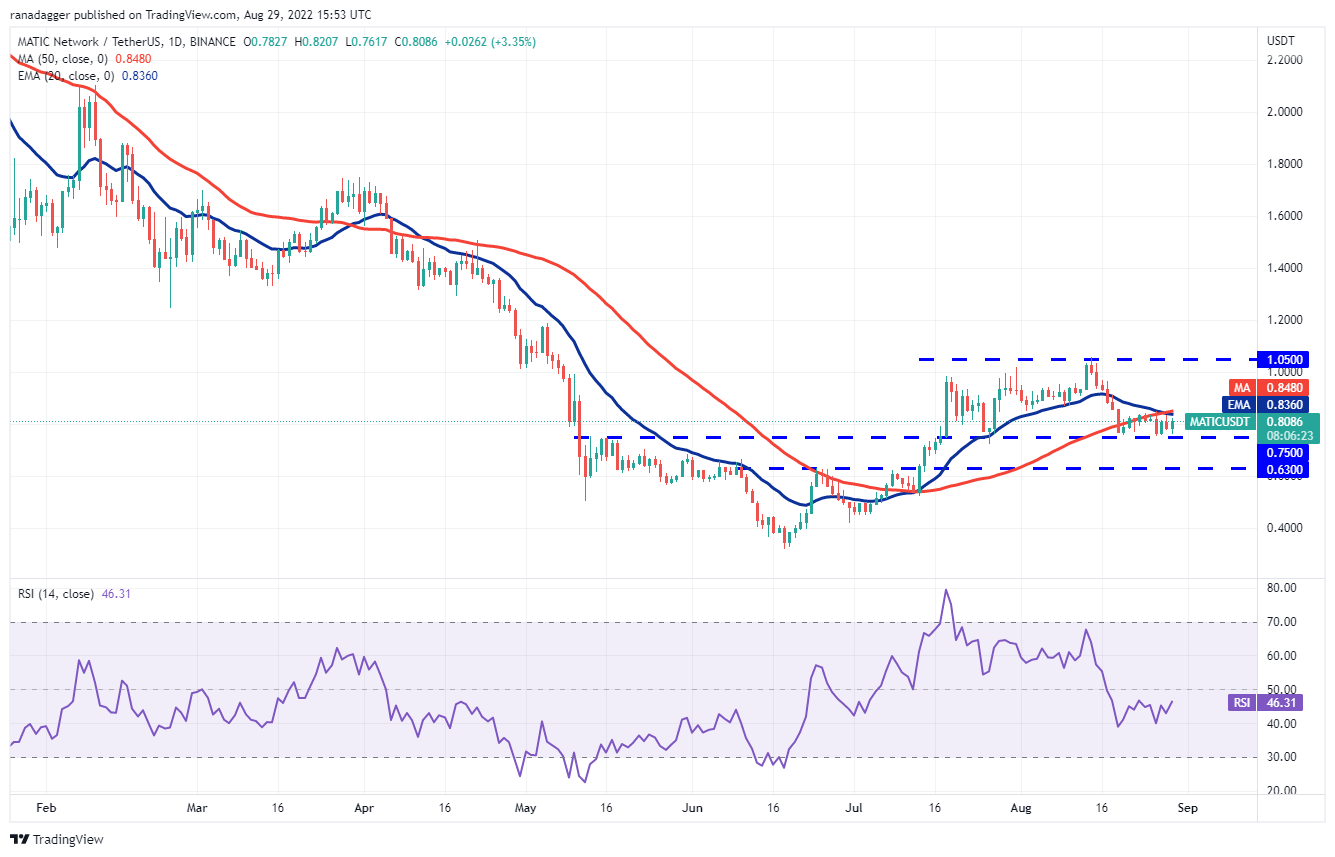
Task: Click the 30.00 level on RSI scale
Action: (x=1280, y=757)
